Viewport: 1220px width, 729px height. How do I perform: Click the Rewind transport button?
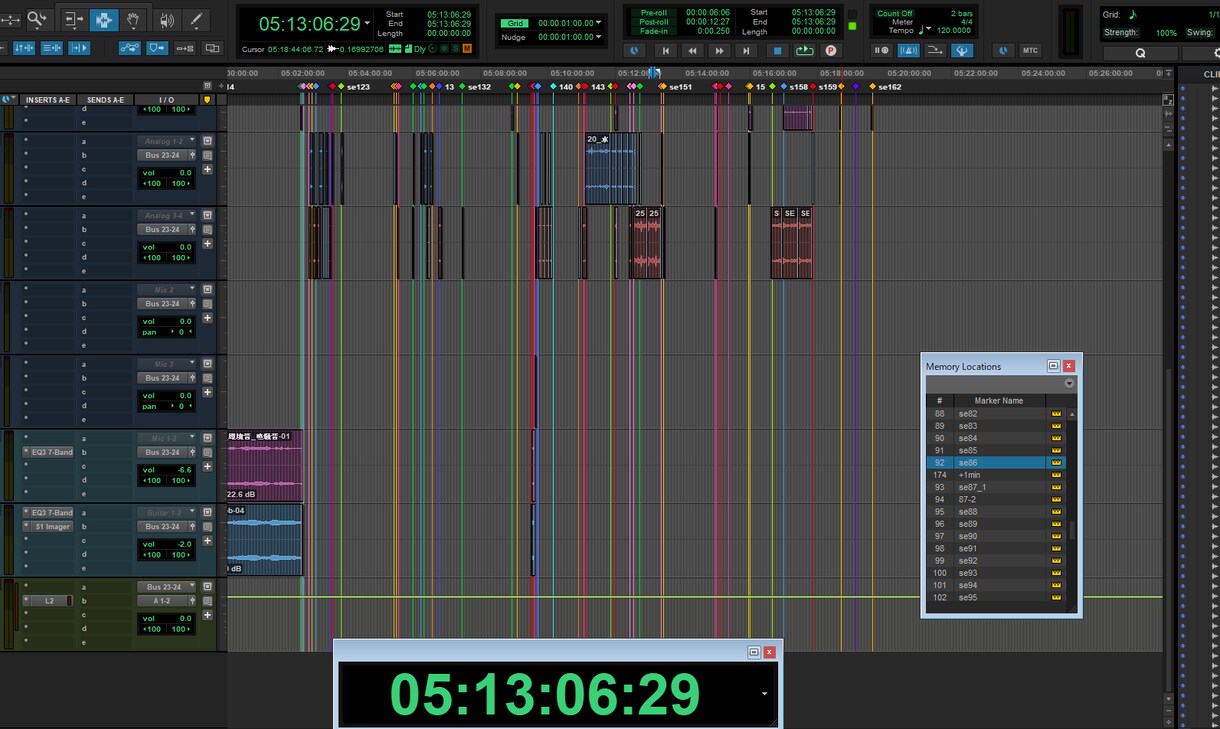click(x=692, y=50)
